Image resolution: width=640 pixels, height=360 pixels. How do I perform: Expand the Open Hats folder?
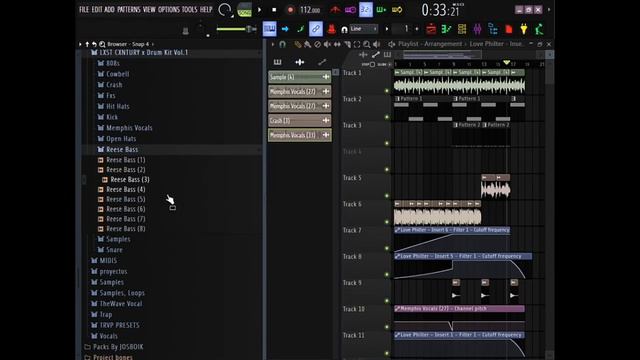click(x=117, y=139)
